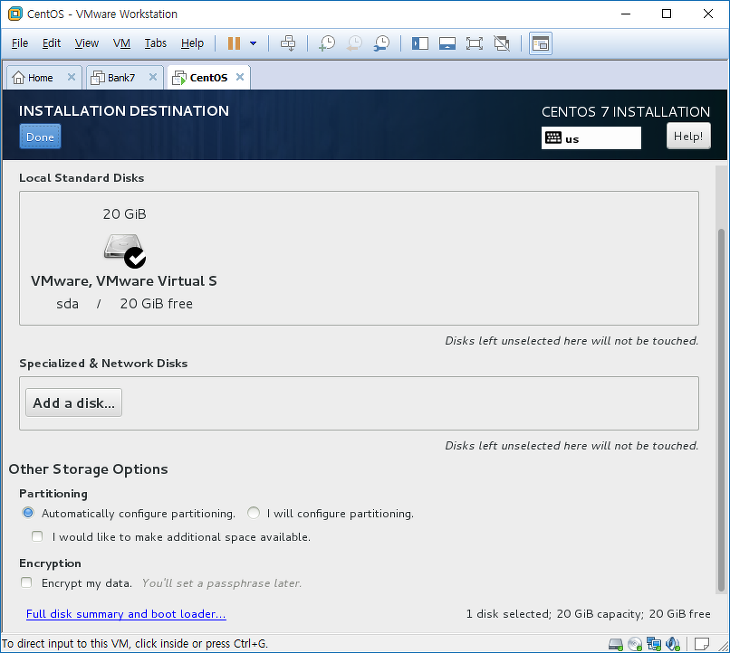This screenshot has height=653, width=730.
Task: Click the Unity mode icon
Action: coord(502,43)
